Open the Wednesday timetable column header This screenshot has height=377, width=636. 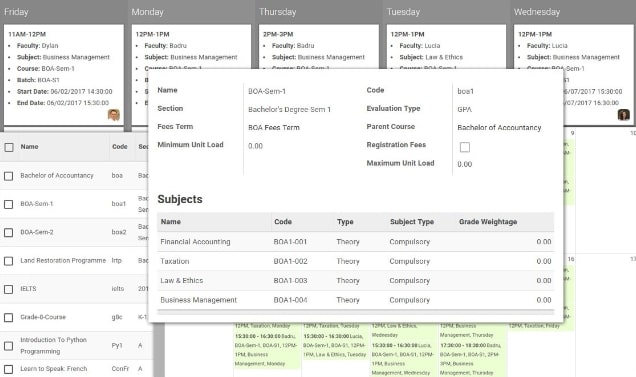click(537, 12)
